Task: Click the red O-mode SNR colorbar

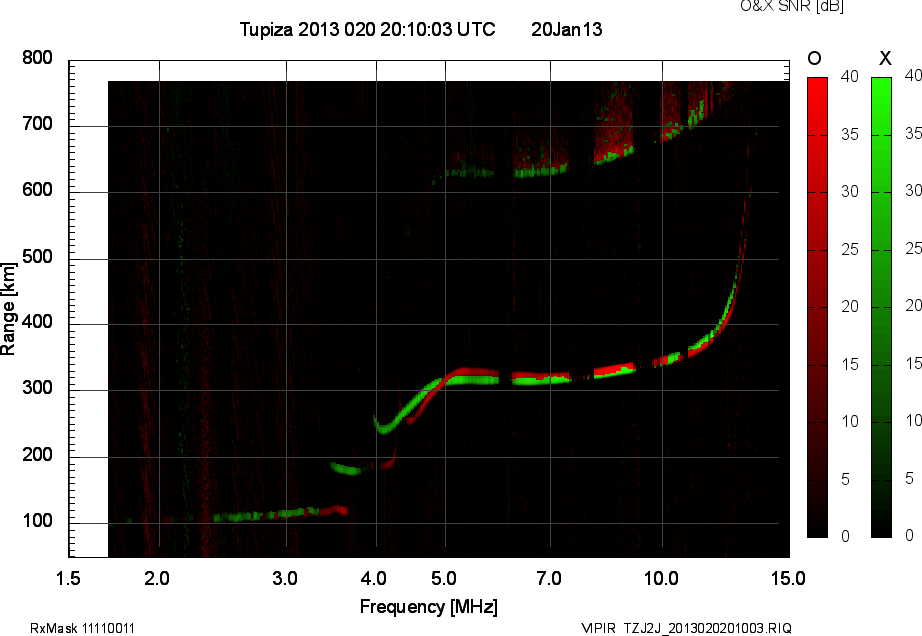Action: 817,307
